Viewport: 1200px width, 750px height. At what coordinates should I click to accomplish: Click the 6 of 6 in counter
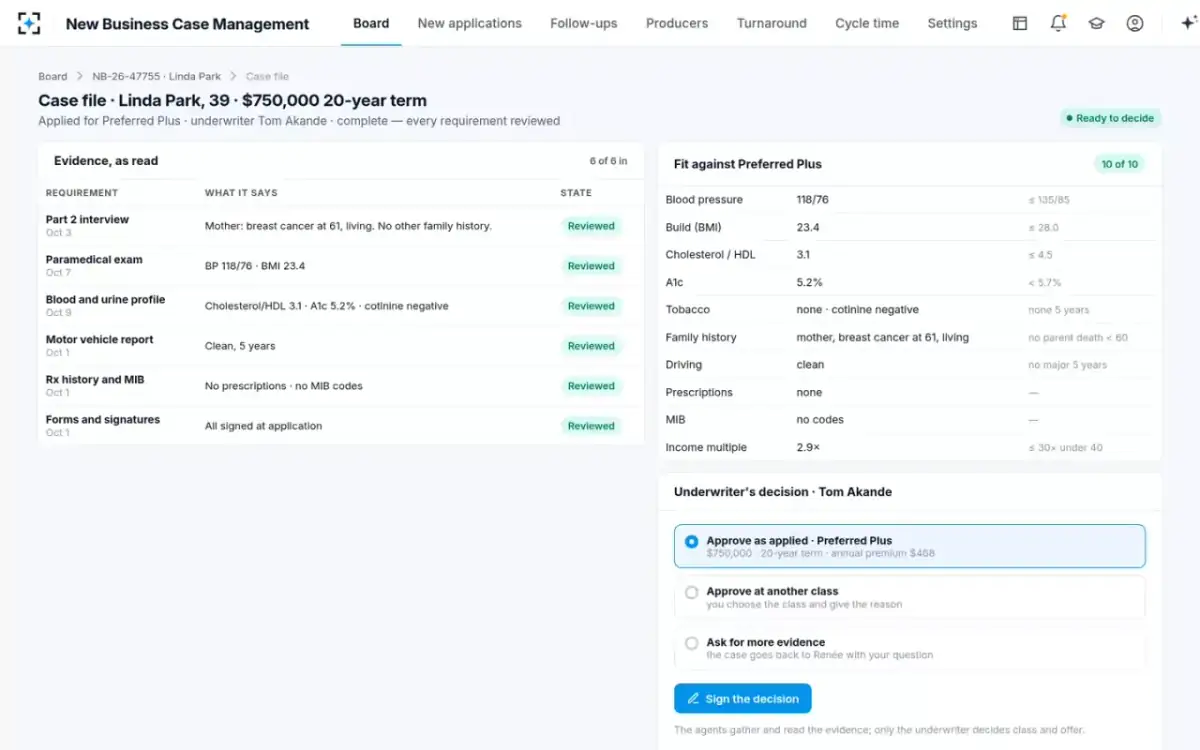point(608,161)
